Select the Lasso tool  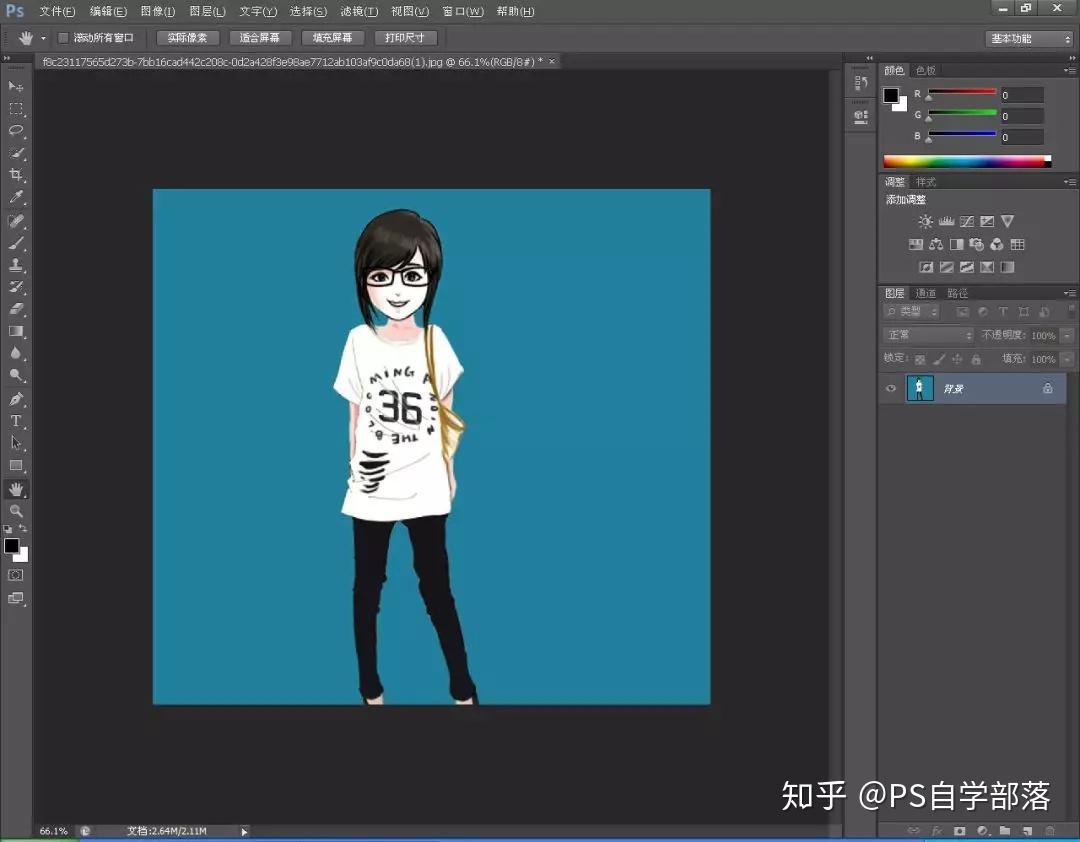pyautogui.click(x=16, y=131)
